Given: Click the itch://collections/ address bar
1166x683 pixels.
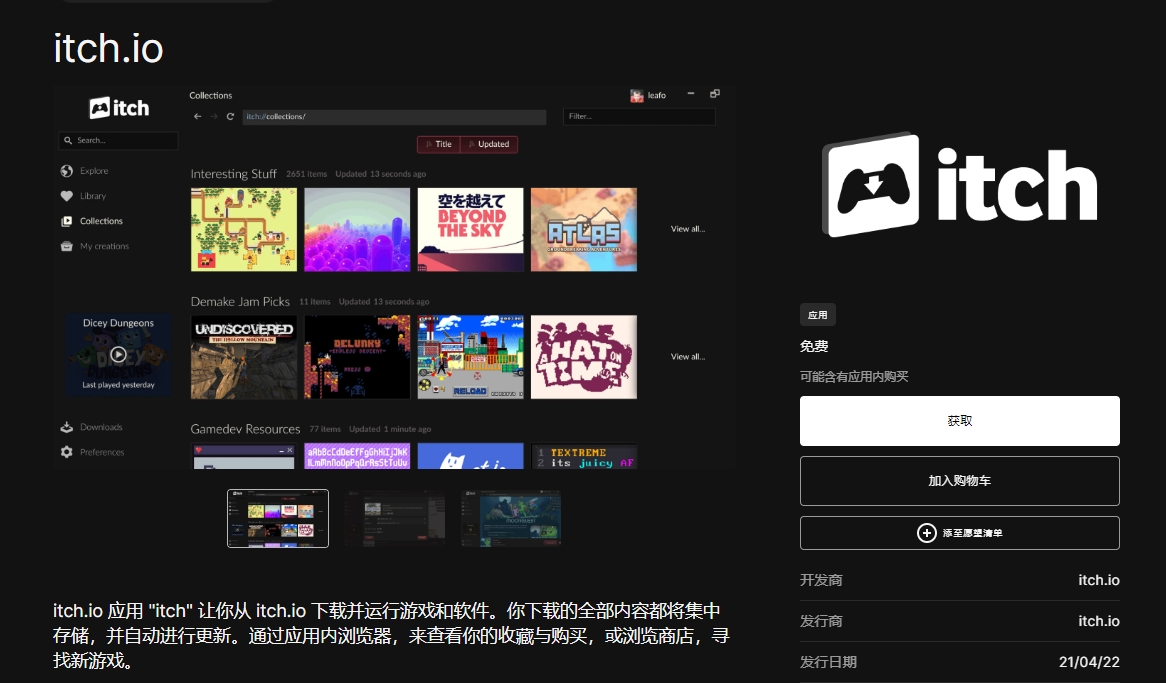Looking at the screenshot, I should [394, 117].
